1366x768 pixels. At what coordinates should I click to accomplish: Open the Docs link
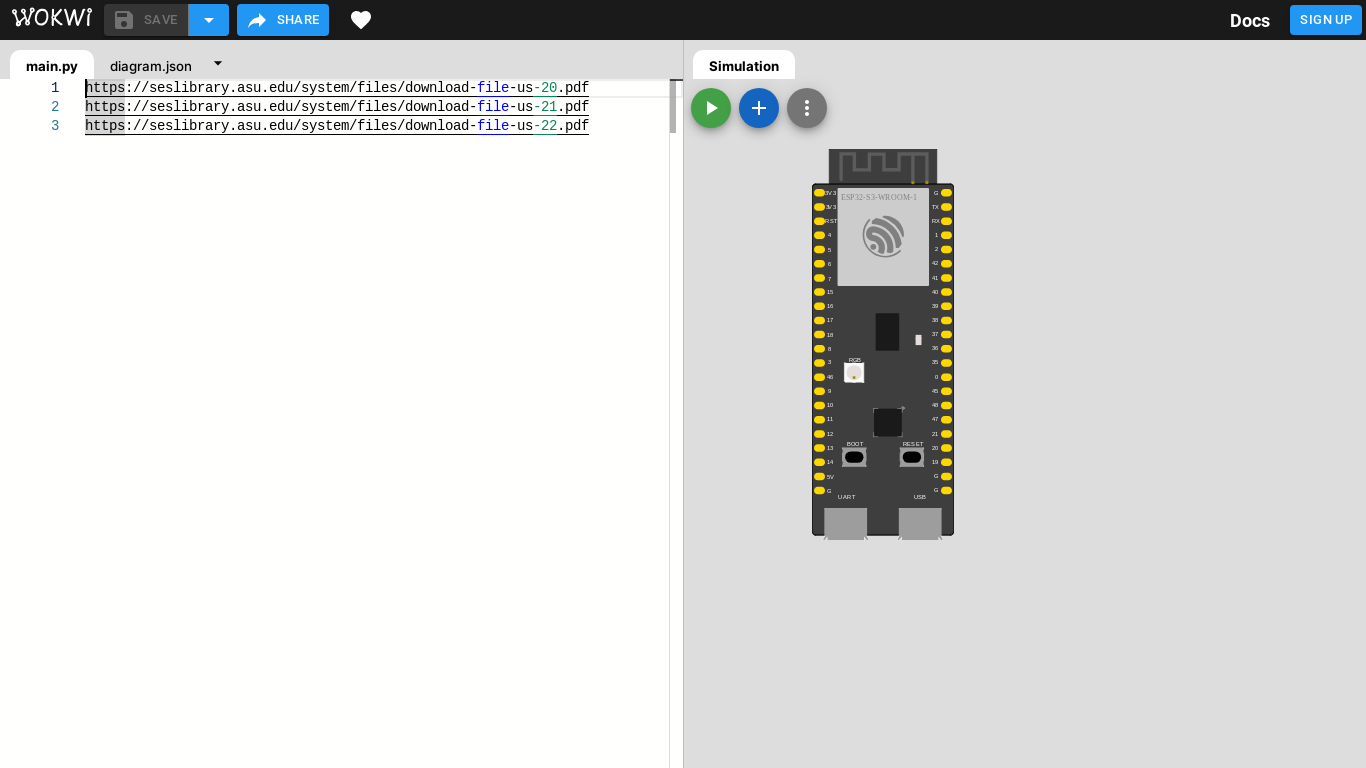pyautogui.click(x=1250, y=20)
